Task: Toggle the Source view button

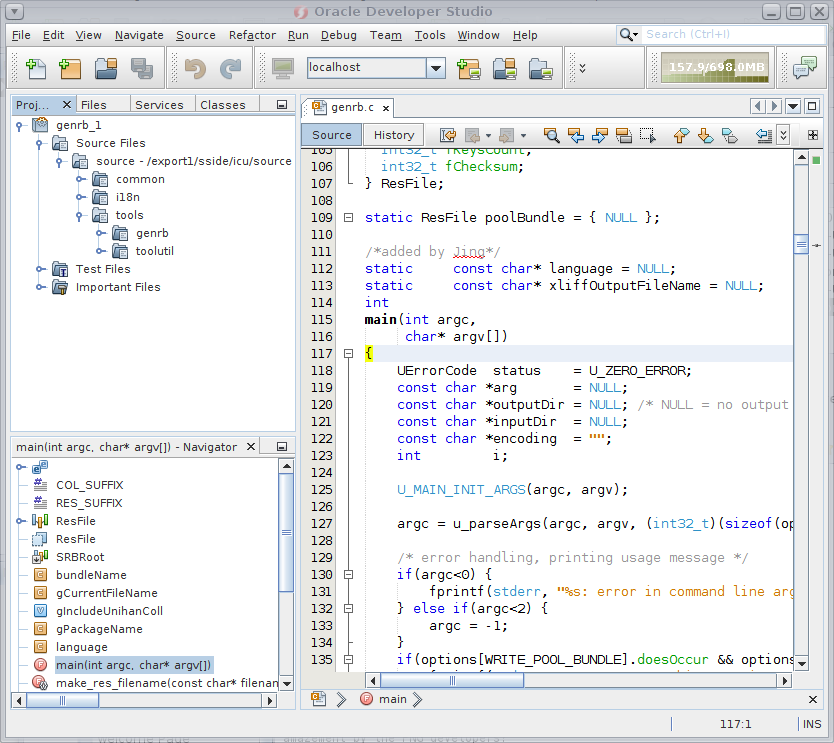Action: click(x=331, y=135)
